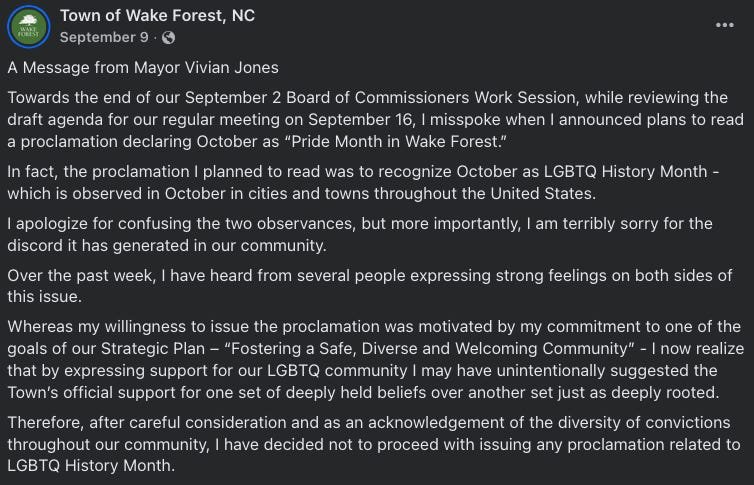
Task: Open the Town of Wake Forest, NC page
Action: 157,16
